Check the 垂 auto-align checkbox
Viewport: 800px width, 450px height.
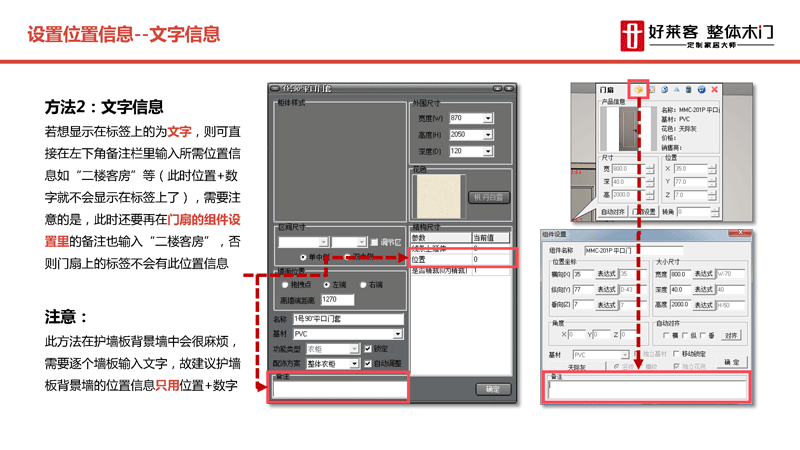coord(703,336)
